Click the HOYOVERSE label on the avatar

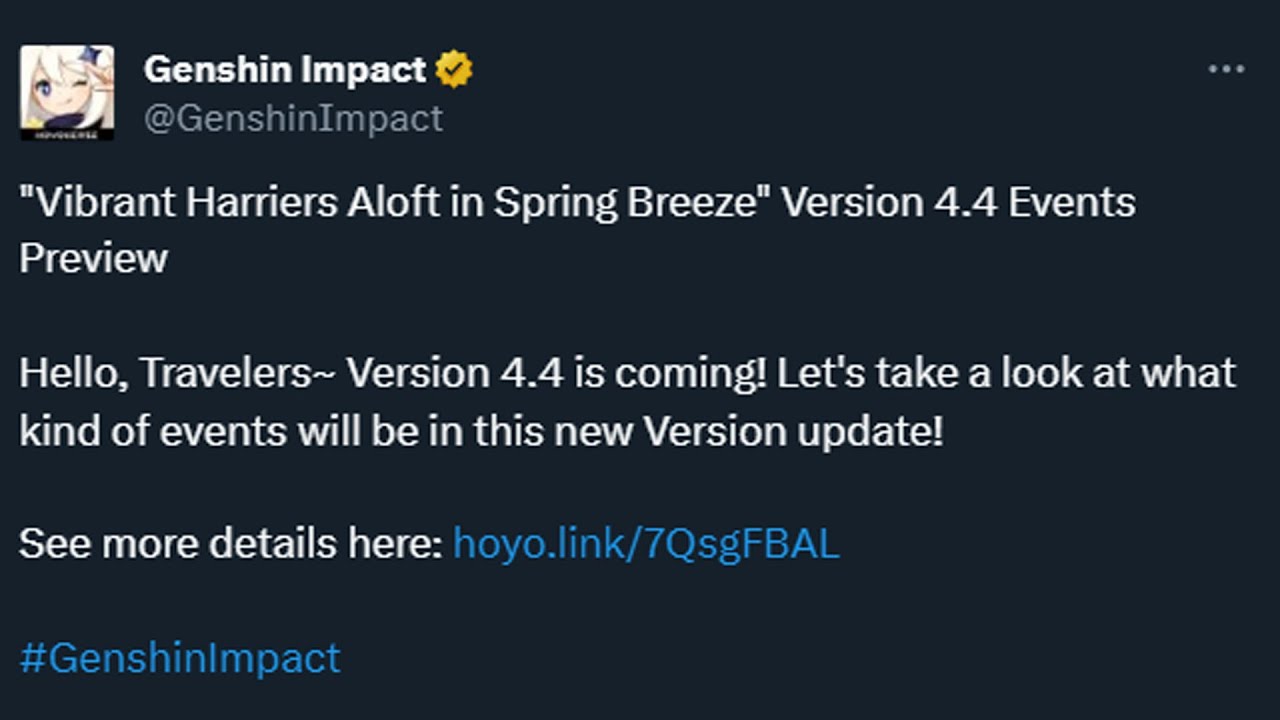tap(67, 134)
